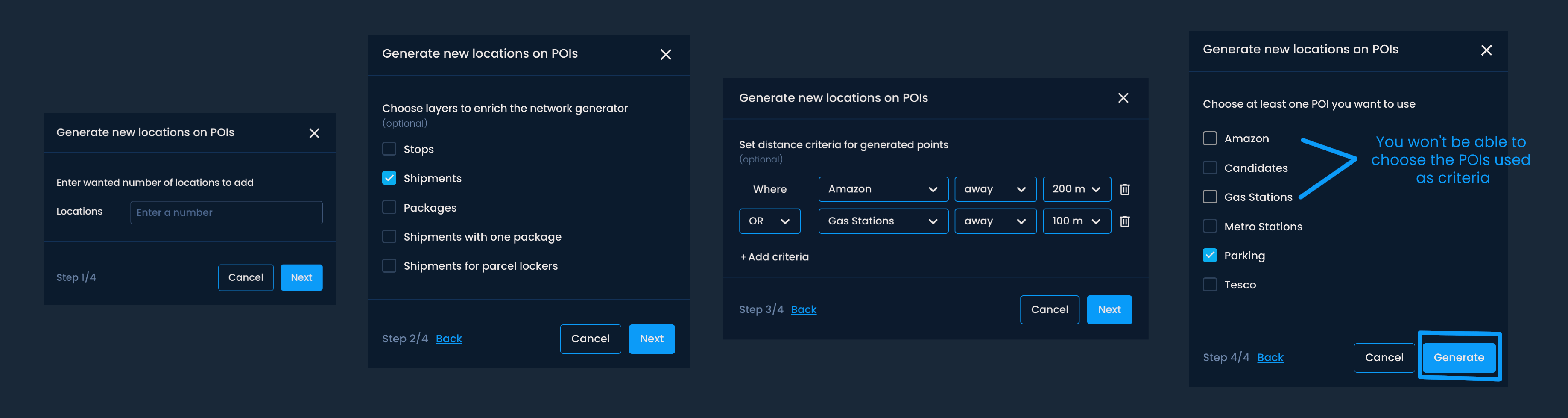Click Next in the Step 1 dialog

coord(301,278)
